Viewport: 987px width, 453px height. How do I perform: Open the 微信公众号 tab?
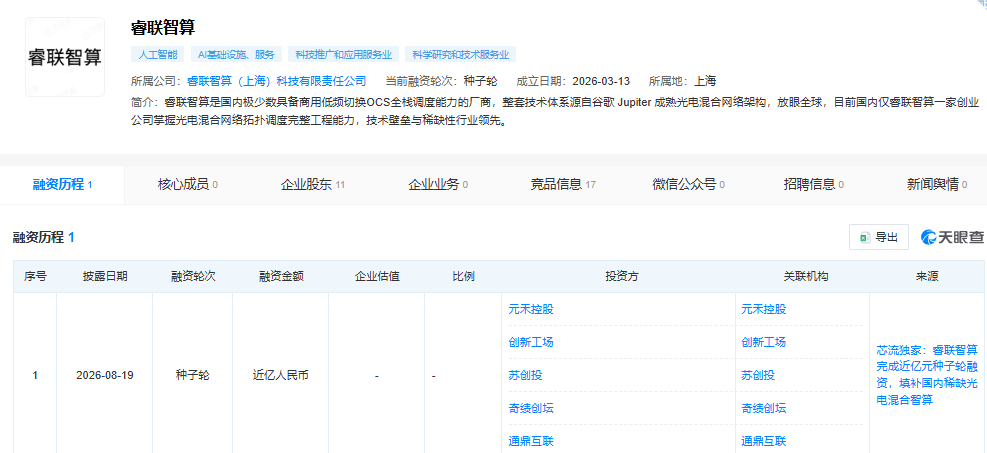point(688,185)
